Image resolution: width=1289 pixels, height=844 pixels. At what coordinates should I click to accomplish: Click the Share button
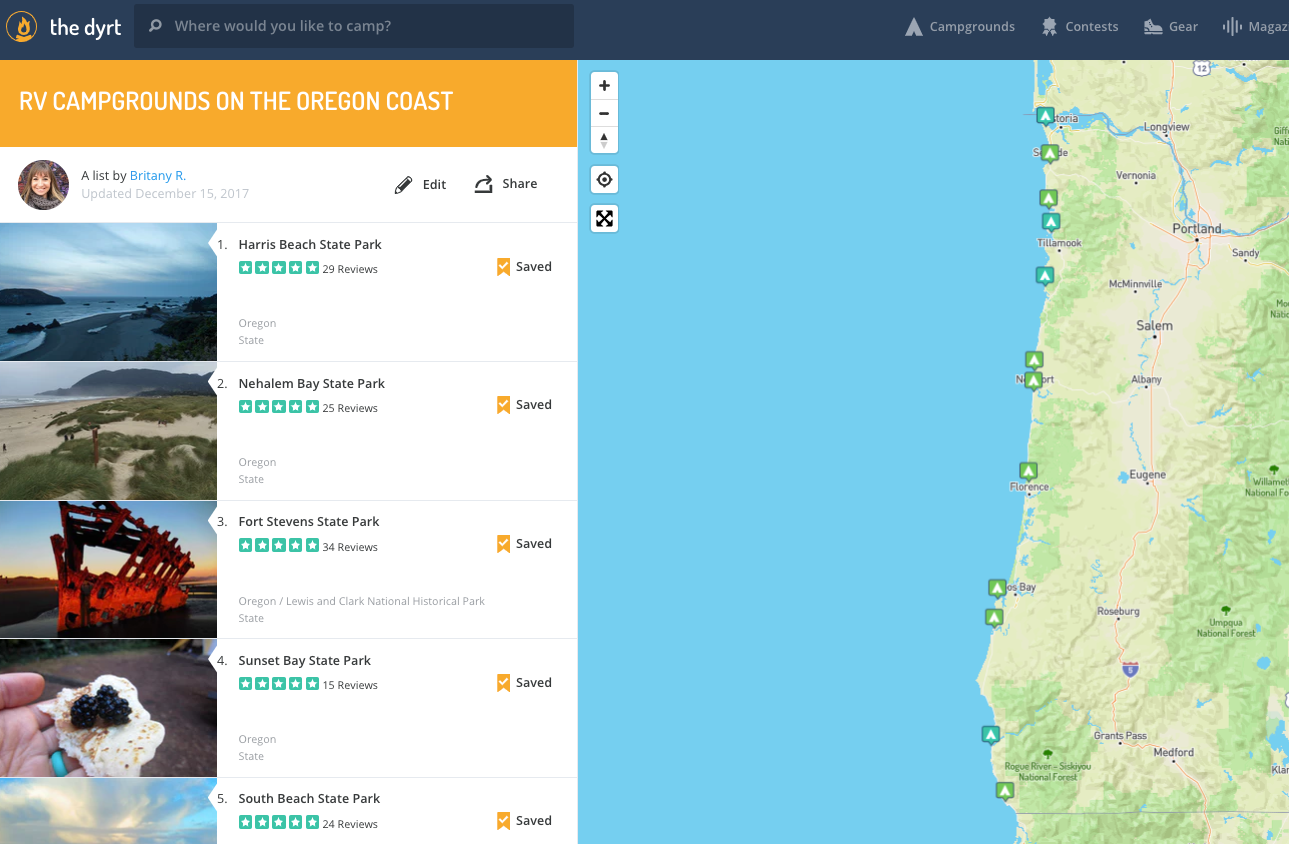pyautogui.click(x=505, y=184)
